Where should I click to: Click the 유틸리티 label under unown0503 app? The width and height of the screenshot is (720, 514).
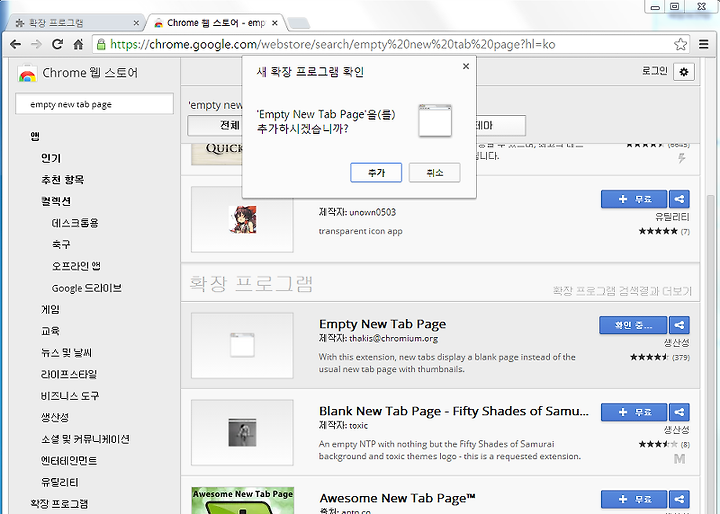click(672, 217)
